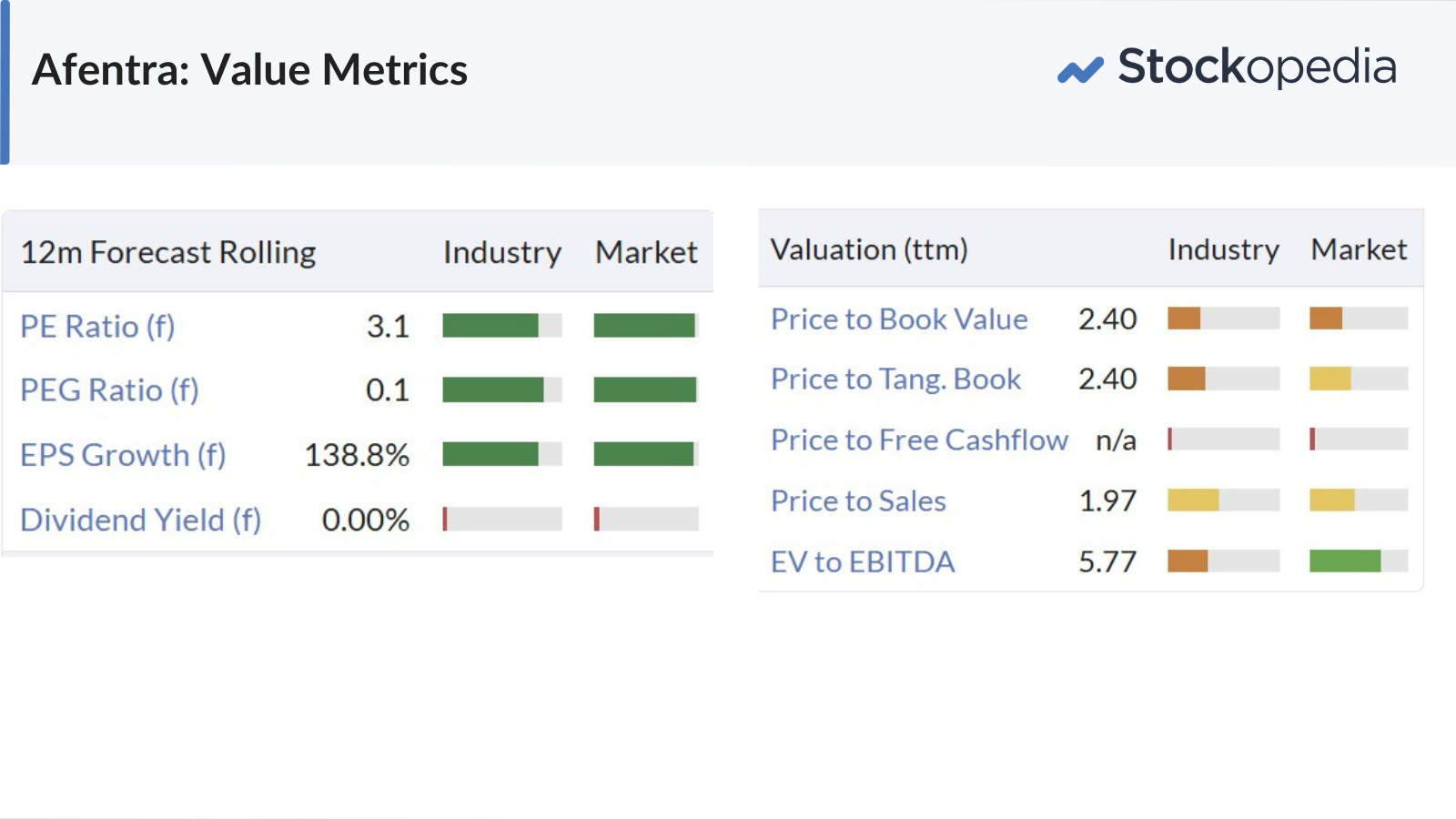
Task: Click the PEG Ratio industry bar
Action: click(x=502, y=390)
